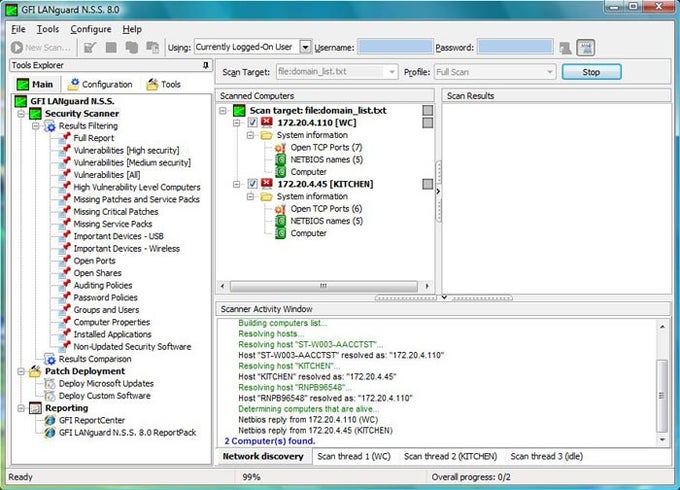The width and height of the screenshot is (680, 490).
Task: Click scroll right arrow in Scanned Computers
Action: (x=427, y=286)
